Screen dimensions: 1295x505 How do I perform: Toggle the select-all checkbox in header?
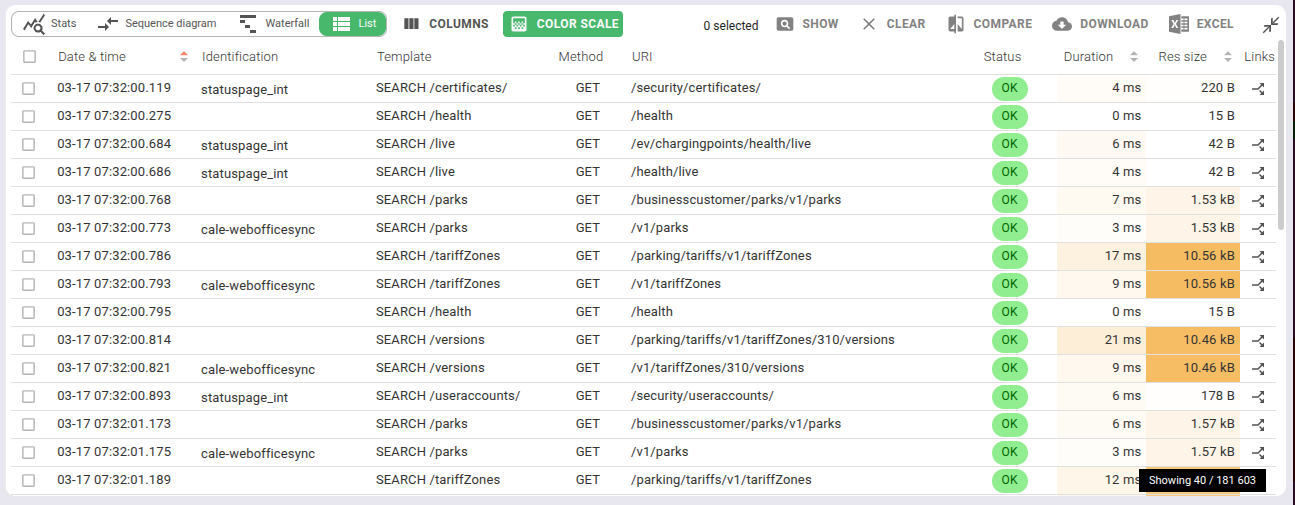coord(29,58)
